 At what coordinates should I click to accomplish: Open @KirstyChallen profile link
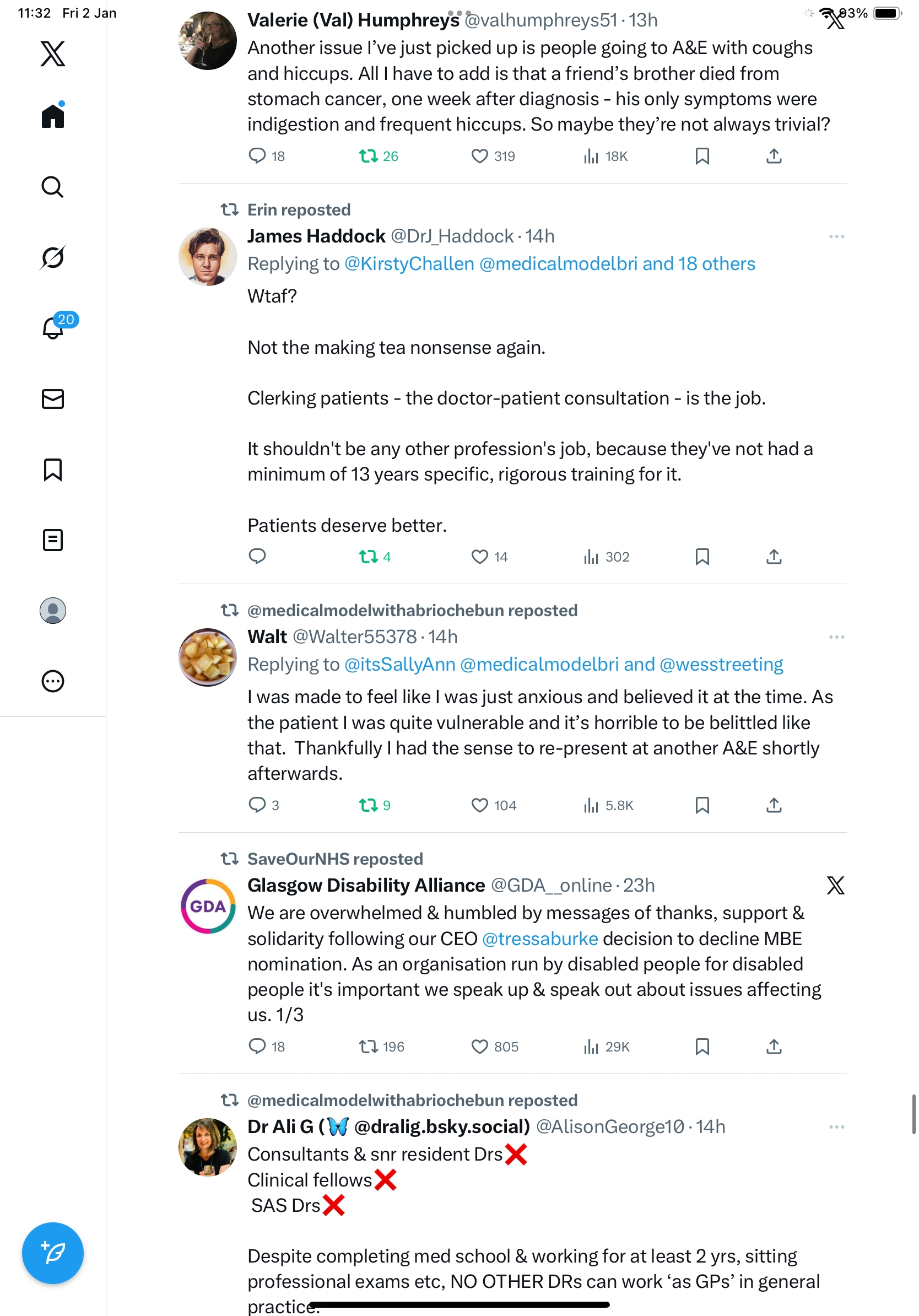pyautogui.click(x=409, y=263)
